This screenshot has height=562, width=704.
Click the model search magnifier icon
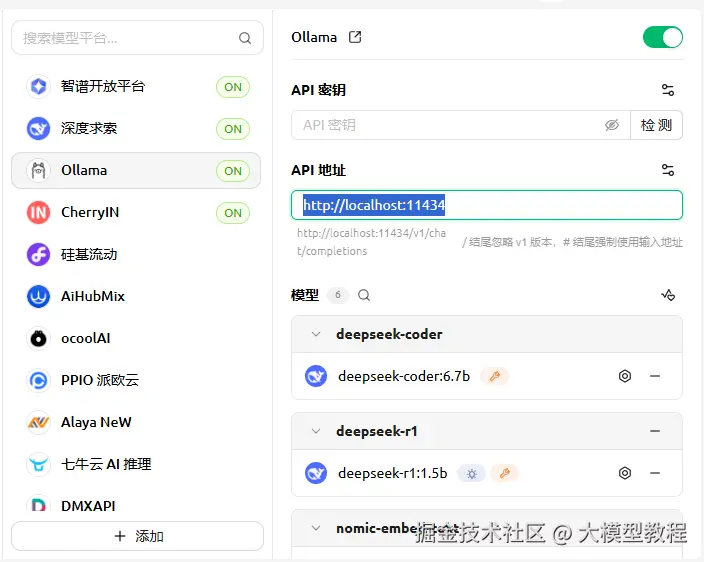click(x=364, y=295)
